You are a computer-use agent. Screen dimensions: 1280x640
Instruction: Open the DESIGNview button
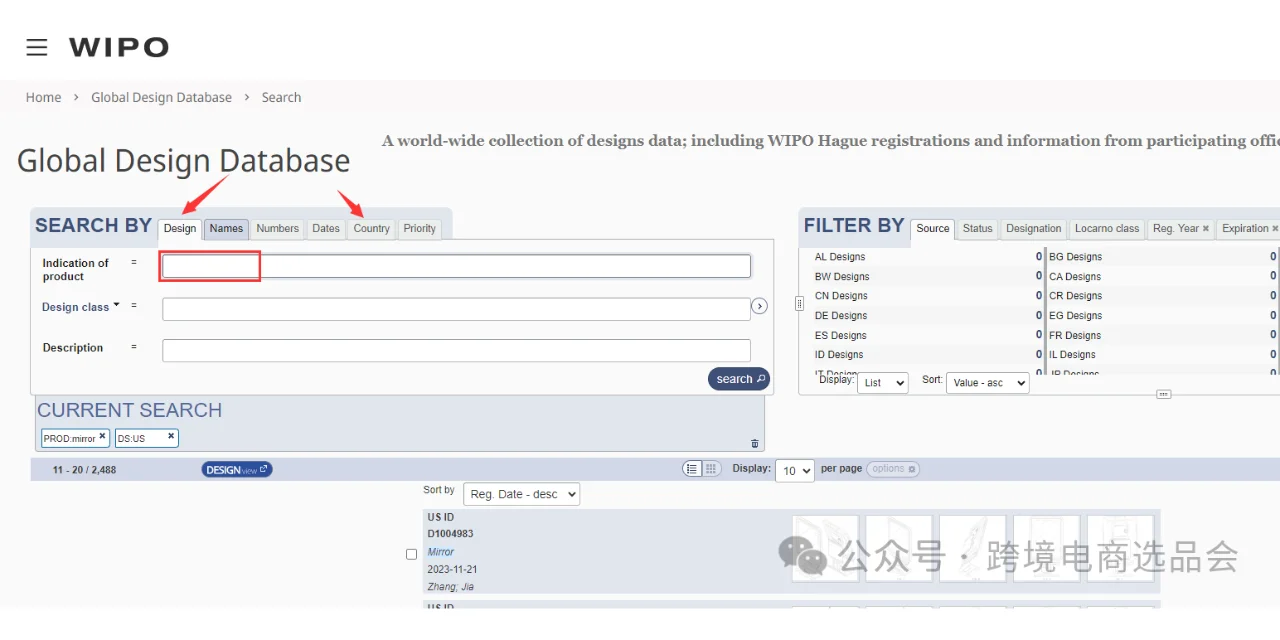pos(237,469)
